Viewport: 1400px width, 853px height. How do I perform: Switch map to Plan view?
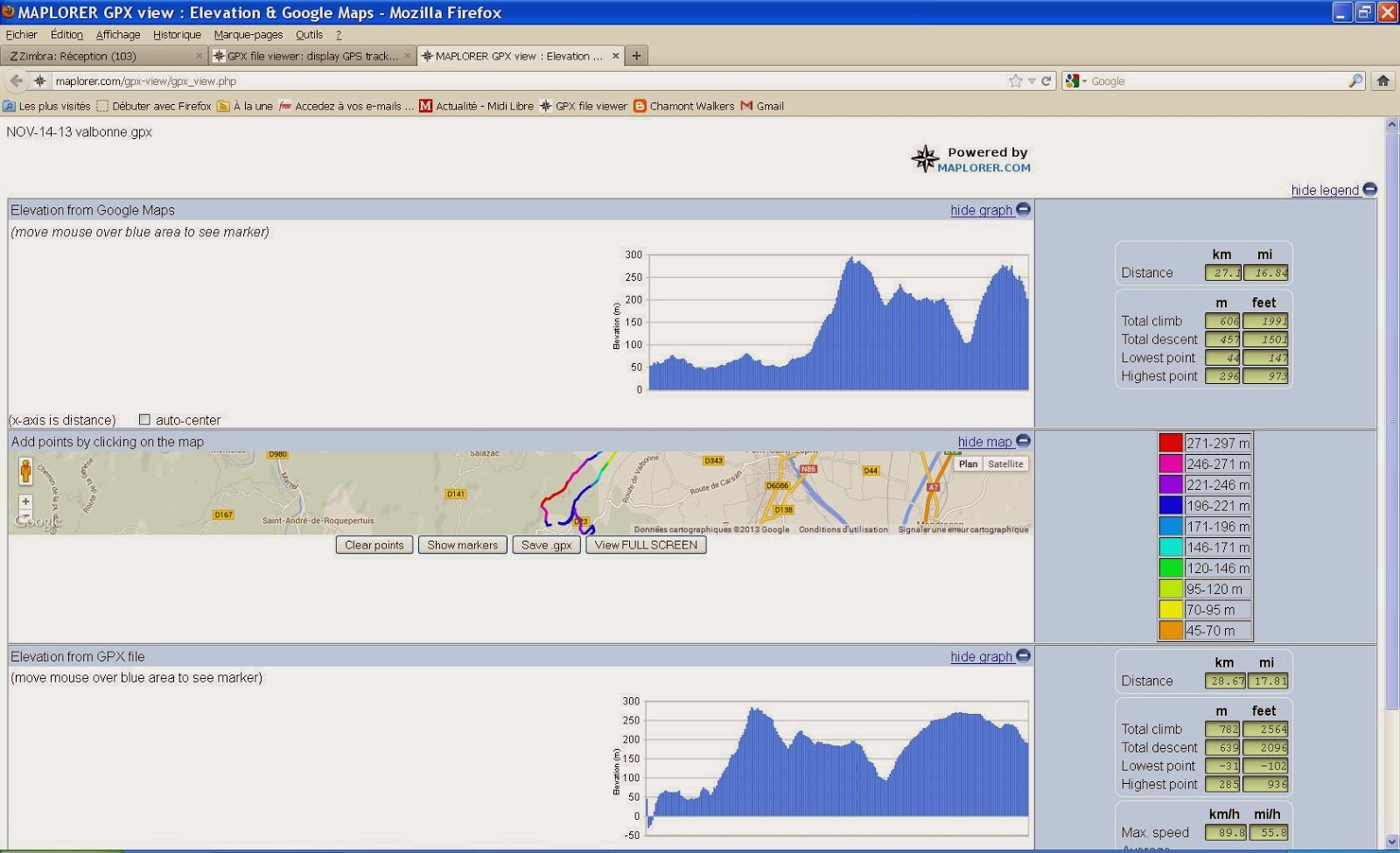(x=969, y=465)
